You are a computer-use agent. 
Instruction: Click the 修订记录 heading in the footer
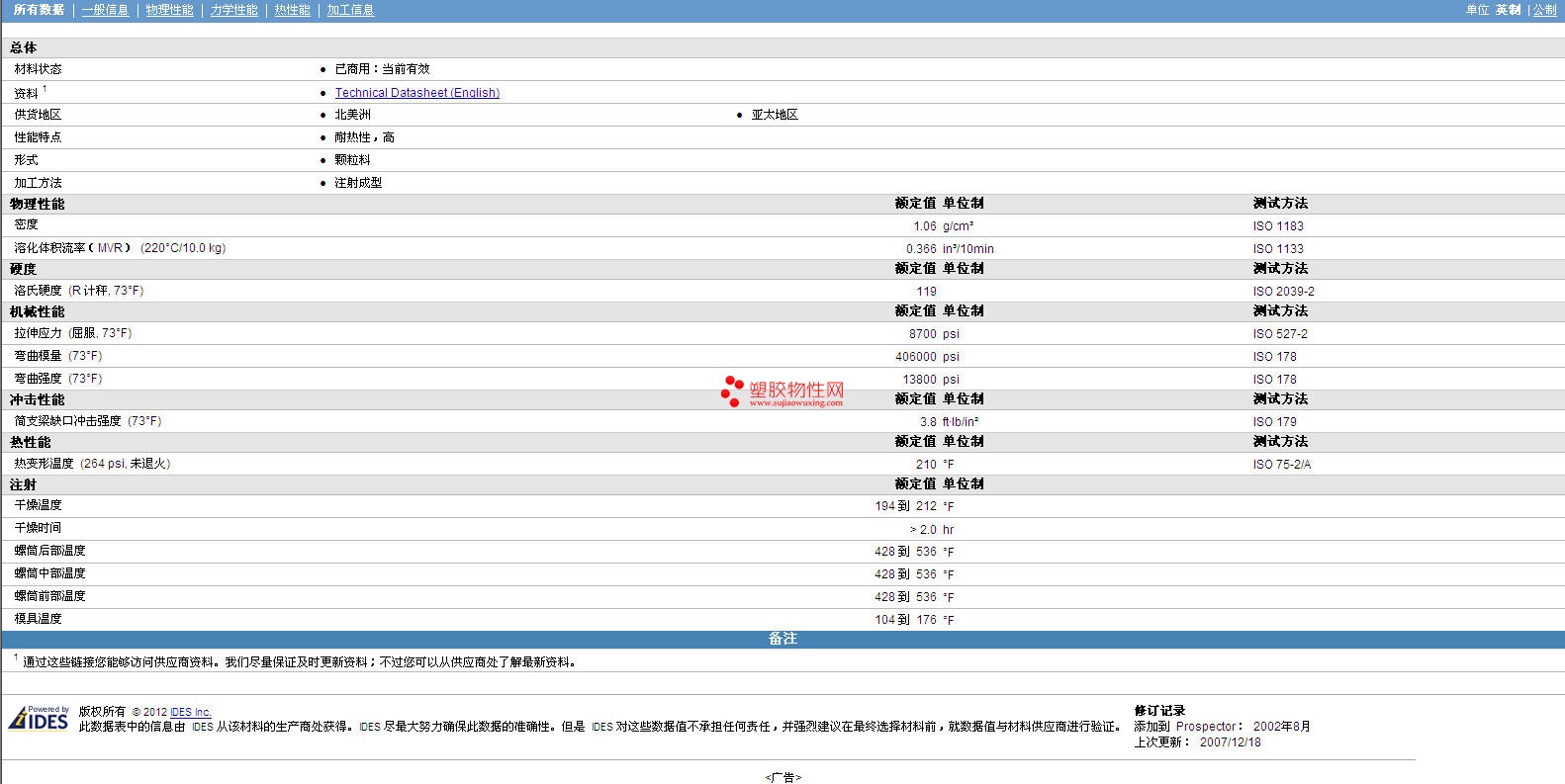pyautogui.click(x=1159, y=711)
